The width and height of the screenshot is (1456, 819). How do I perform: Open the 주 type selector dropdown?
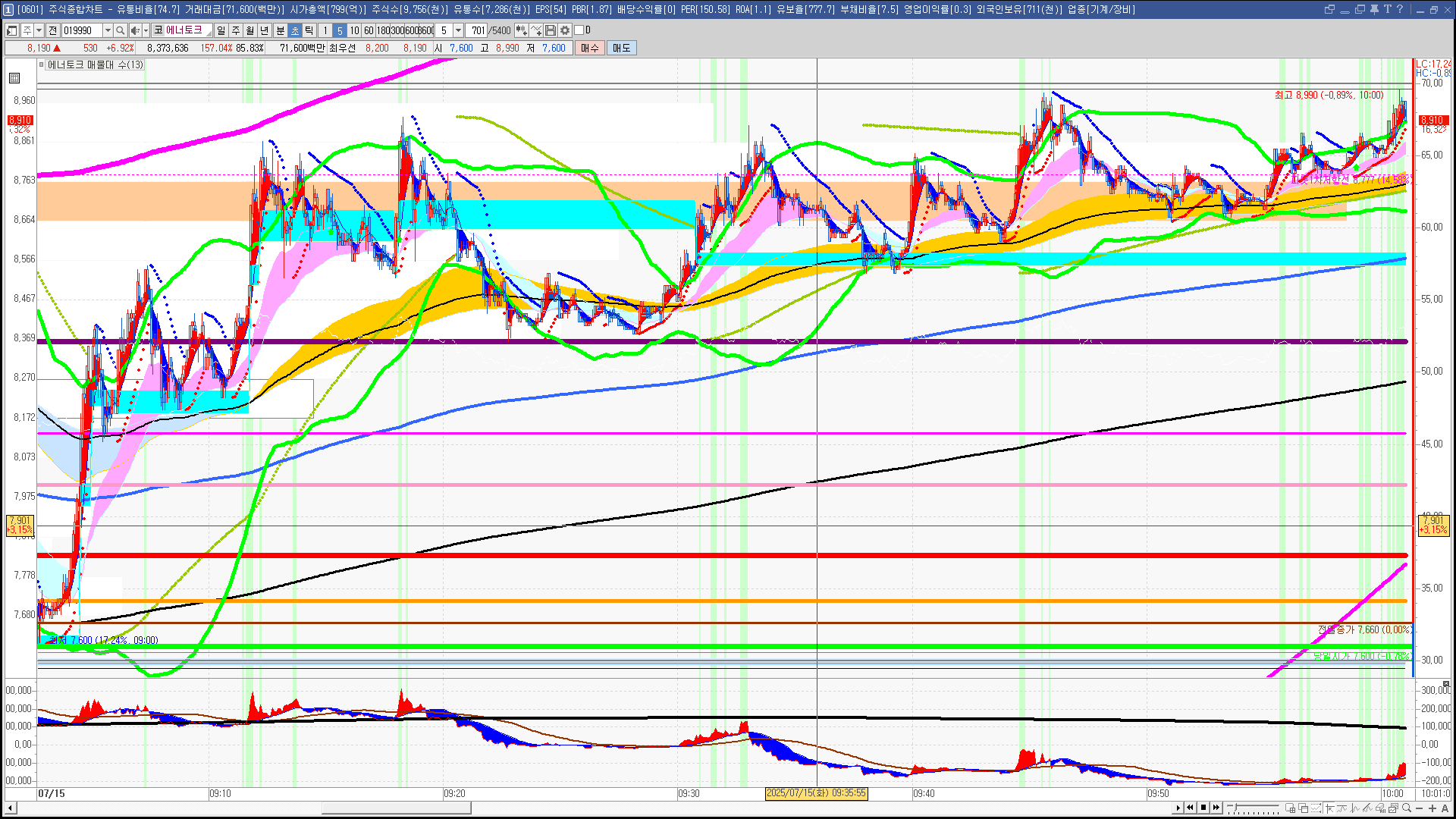[39, 30]
